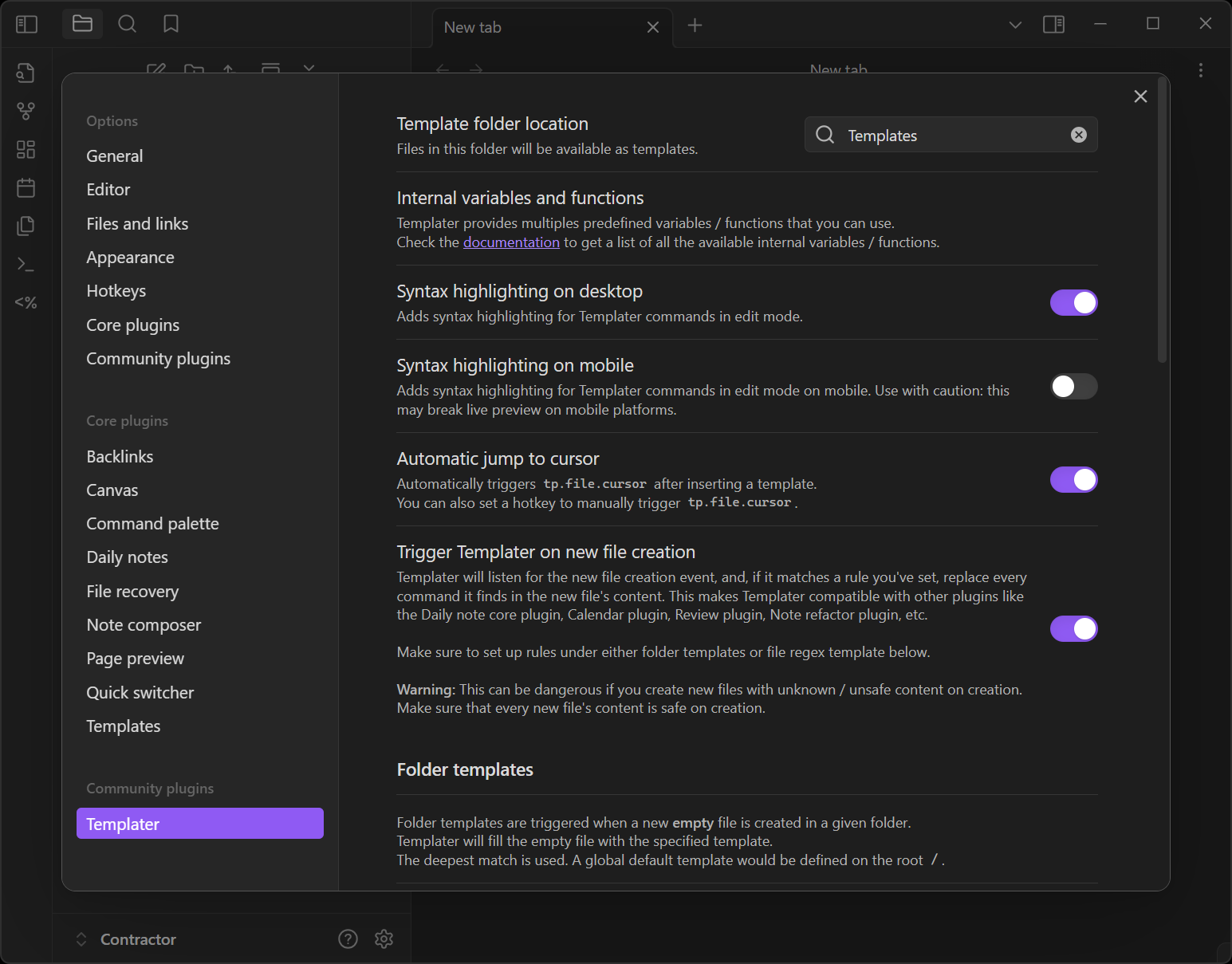1232x964 pixels.
Task: Toggle the right sidebar icon
Action: [1053, 25]
